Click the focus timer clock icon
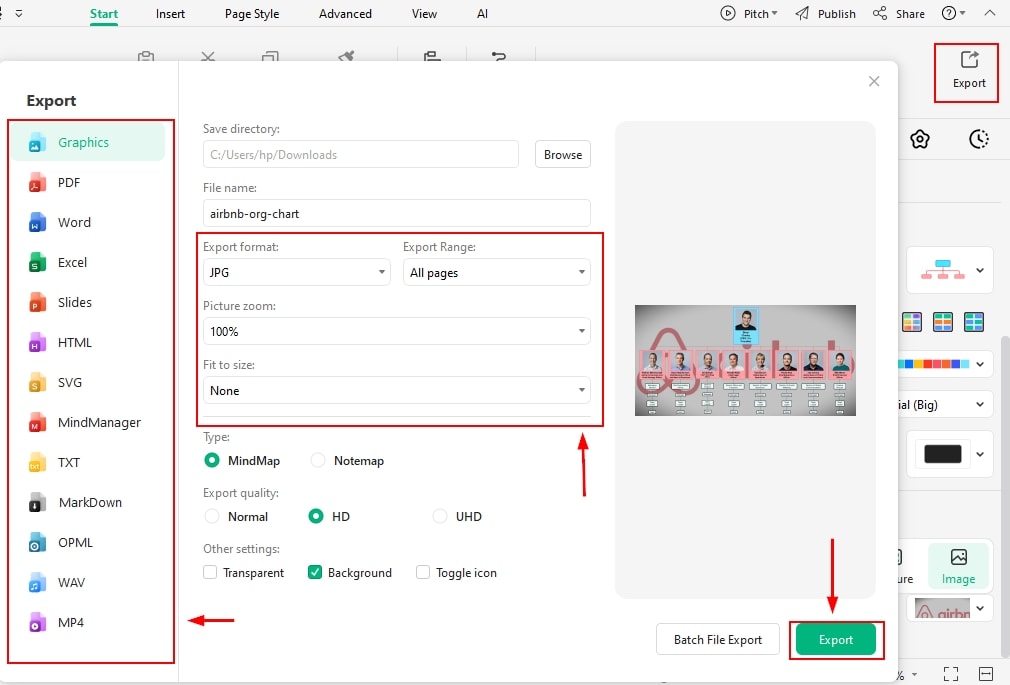Image resolution: width=1010 pixels, height=685 pixels. pos(979,139)
